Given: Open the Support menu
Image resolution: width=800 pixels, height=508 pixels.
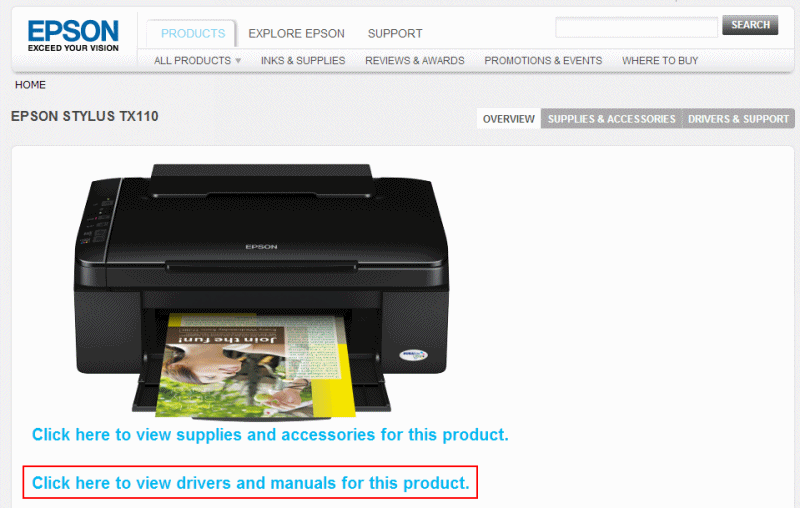Looking at the screenshot, I should click(395, 34).
